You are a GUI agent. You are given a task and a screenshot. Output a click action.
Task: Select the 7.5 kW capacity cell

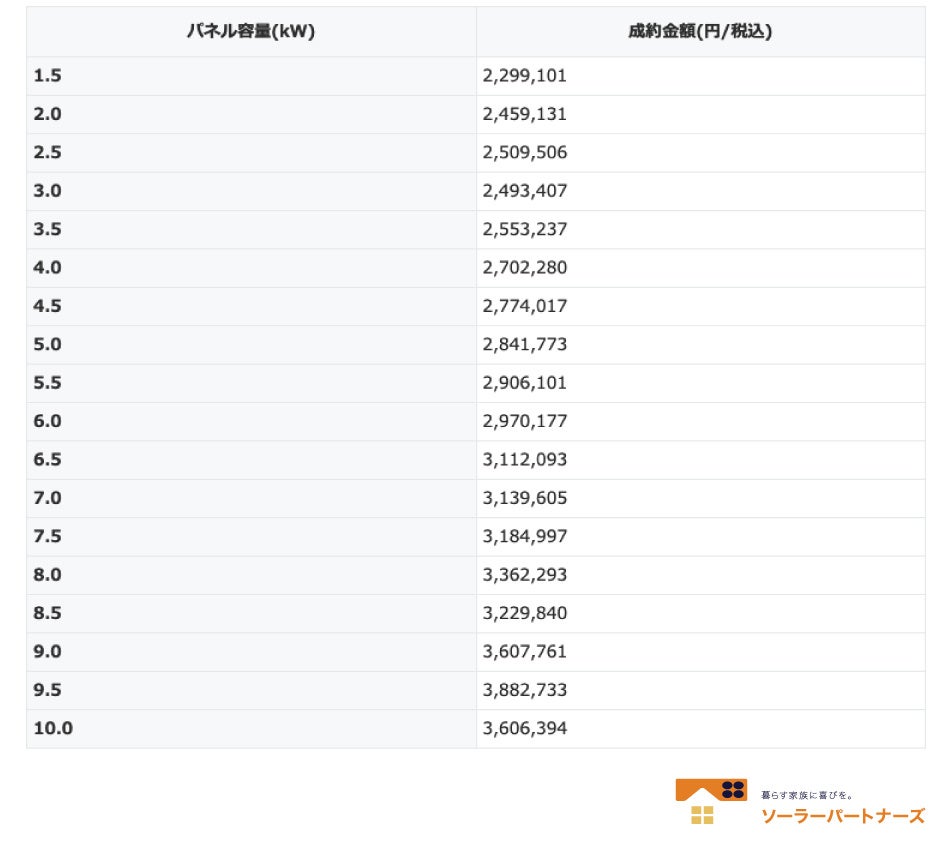point(47,536)
